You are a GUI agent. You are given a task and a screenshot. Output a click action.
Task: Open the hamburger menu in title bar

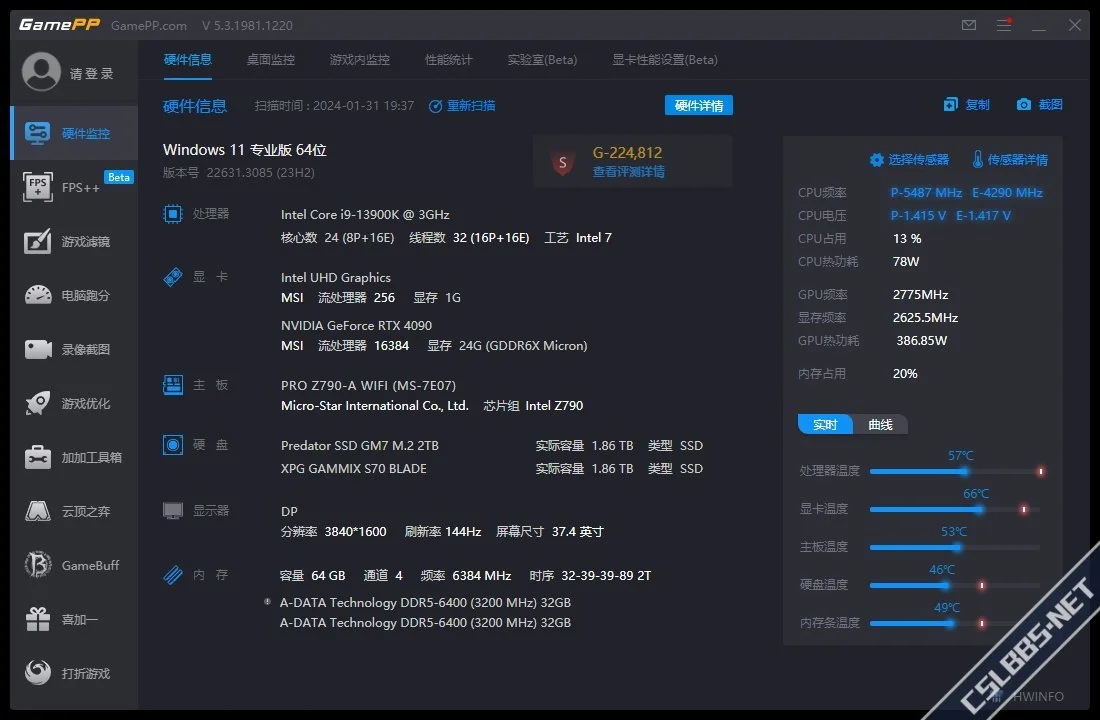[1004, 25]
